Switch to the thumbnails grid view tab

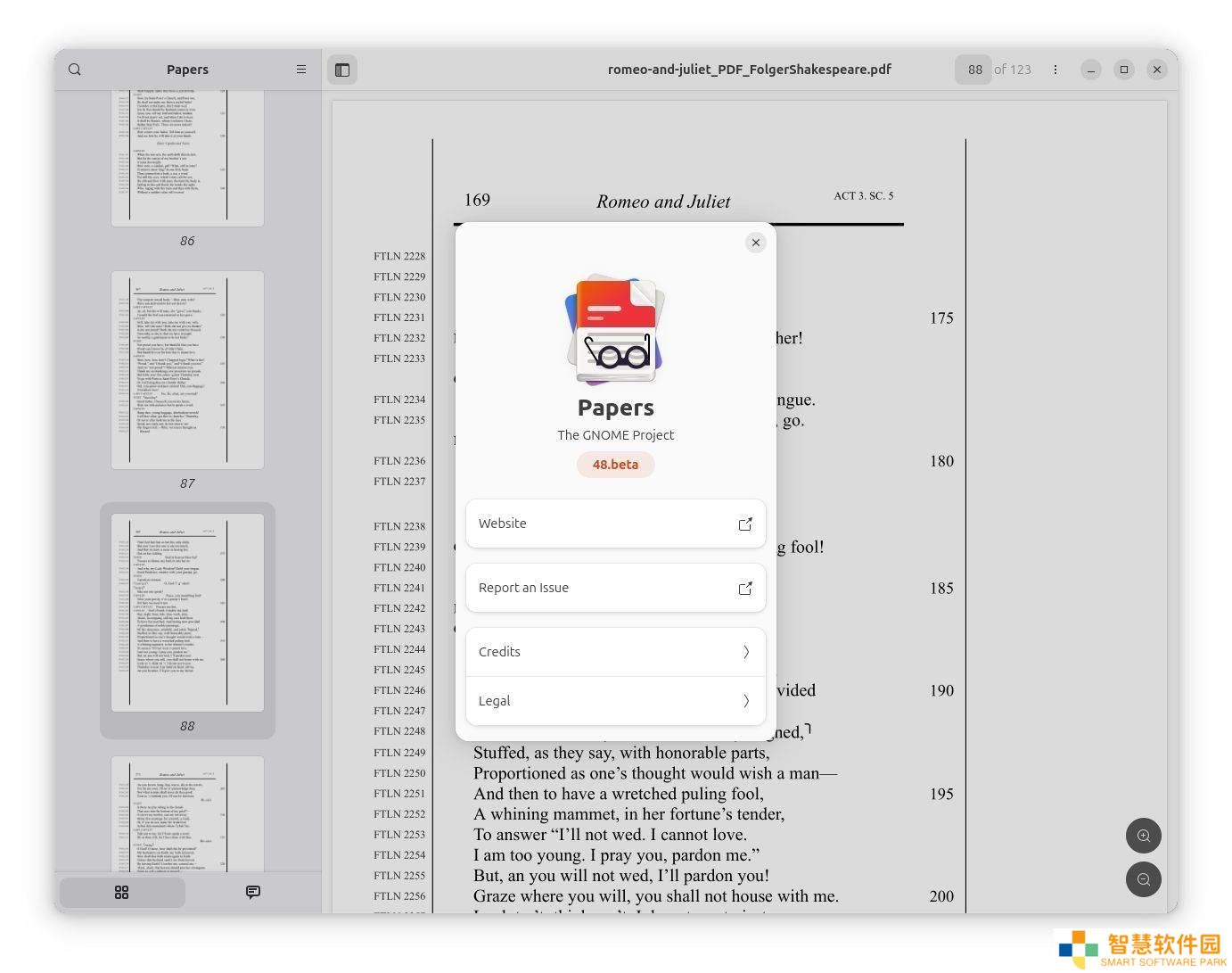pyautogui.click(x=122, y=893)
